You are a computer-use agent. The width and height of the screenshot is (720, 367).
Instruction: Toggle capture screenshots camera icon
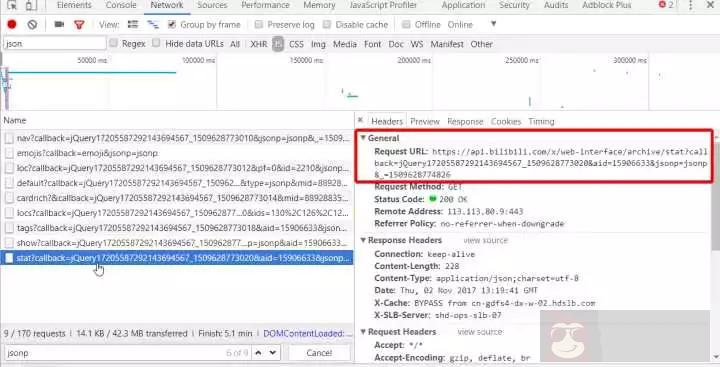coord(59,24)
